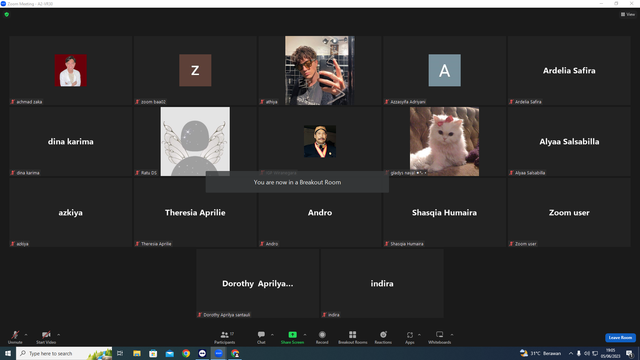This screenshot has width=640, height=360.
Task: Open video options arrow beside Start Video
Action: point(59,335)
